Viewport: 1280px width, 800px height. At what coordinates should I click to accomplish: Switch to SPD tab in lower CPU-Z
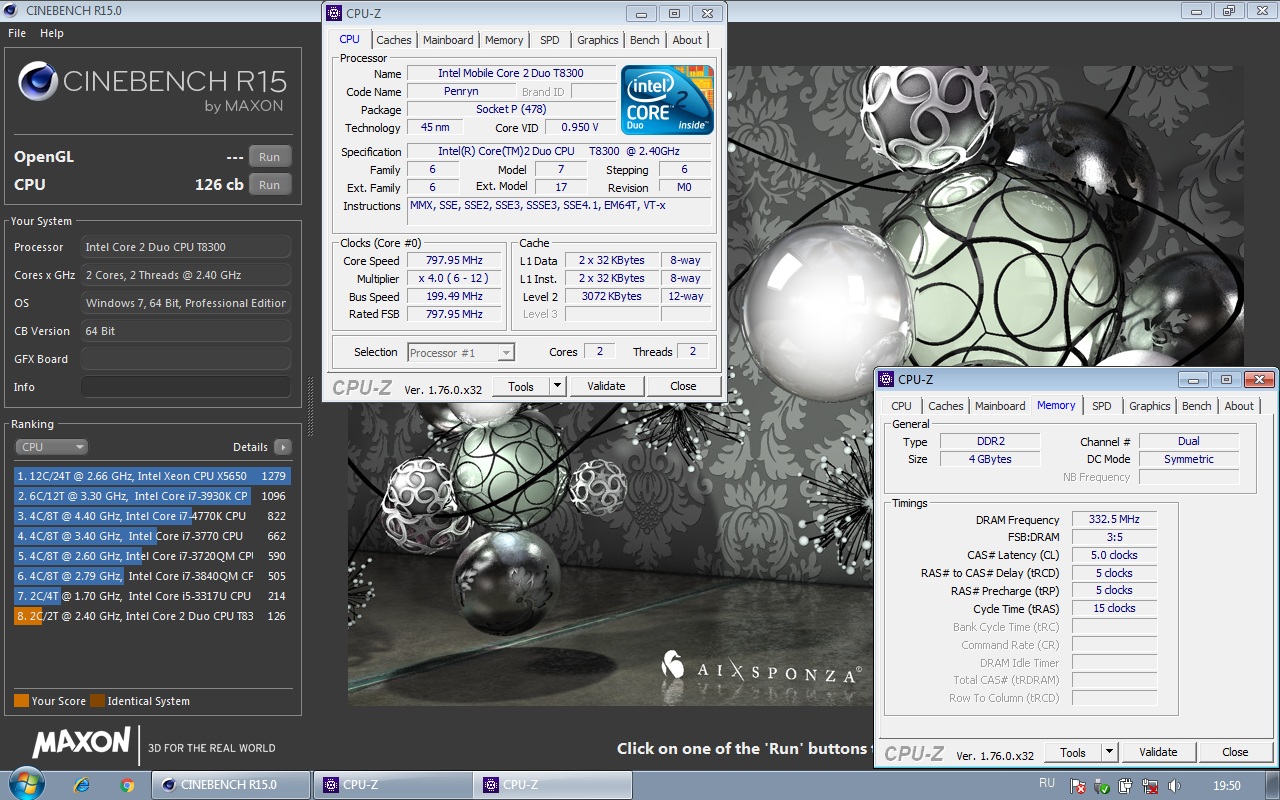(x=1102, y=406)
